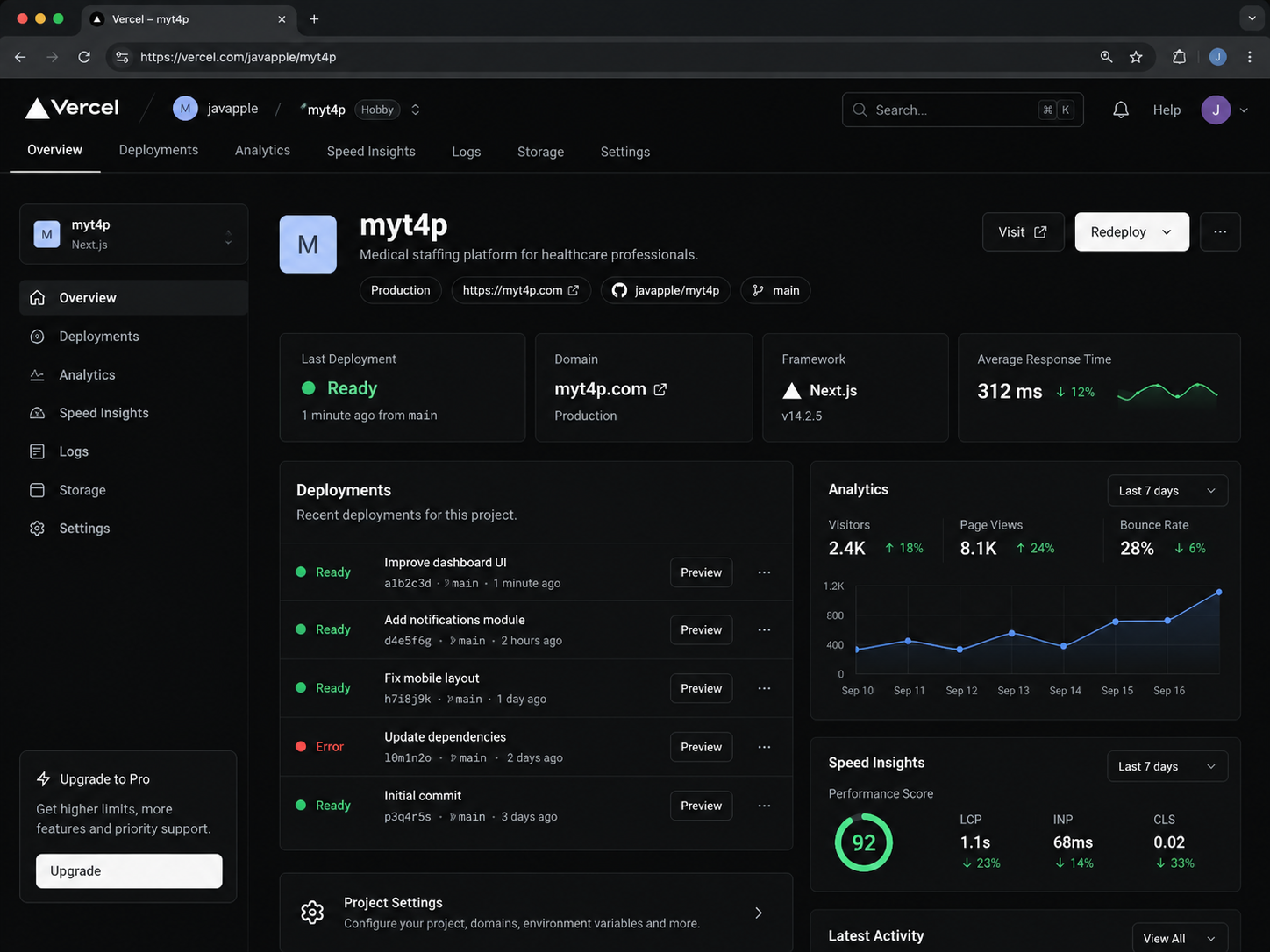Open options for Initial commit deployment
1270x952 pixels.
tap(764, 806)
